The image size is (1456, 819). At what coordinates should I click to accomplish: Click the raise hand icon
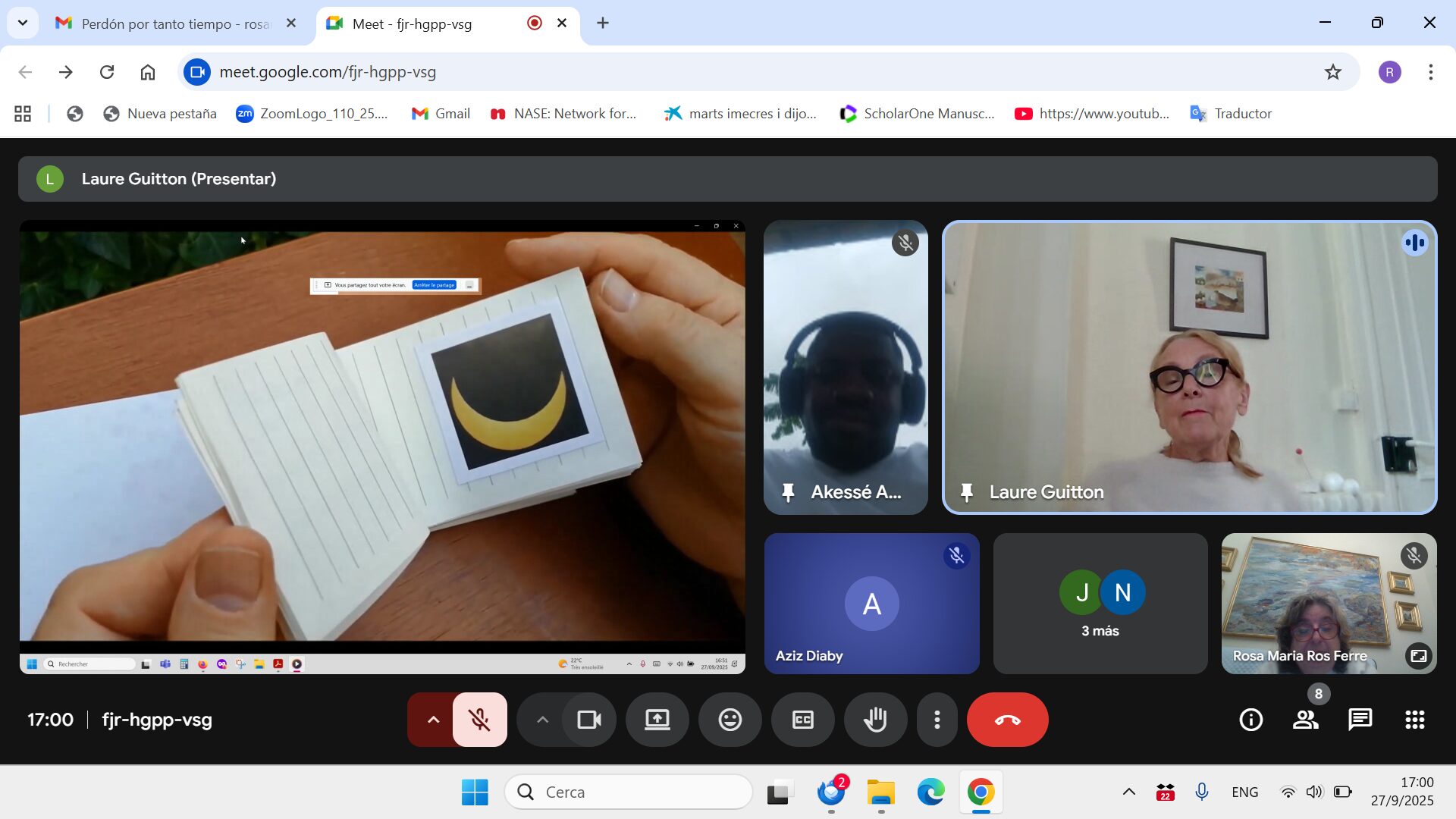[x=875, y=720]
